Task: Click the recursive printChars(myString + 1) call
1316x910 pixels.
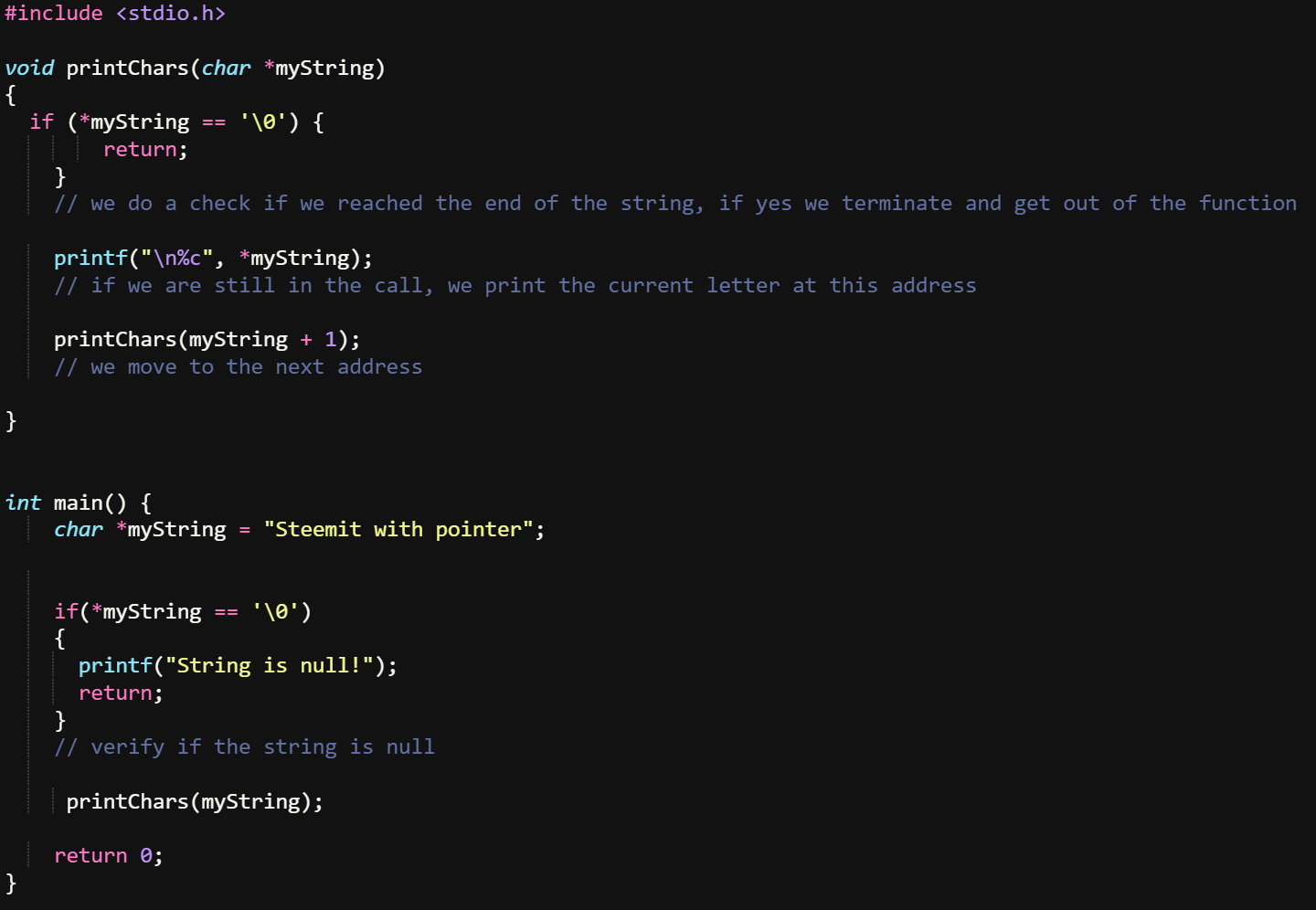Action: (x=207, y=340)
